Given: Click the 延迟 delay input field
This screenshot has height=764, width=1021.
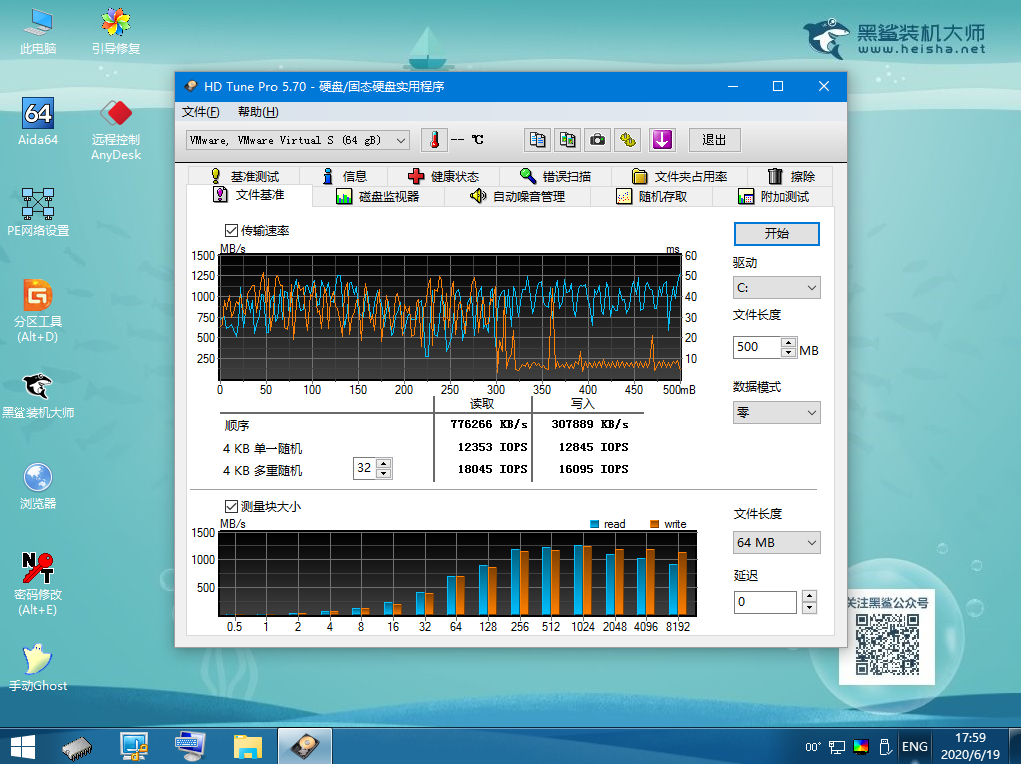Looking at the screenshot, I should pyautogui.click(x=765, y=602).
